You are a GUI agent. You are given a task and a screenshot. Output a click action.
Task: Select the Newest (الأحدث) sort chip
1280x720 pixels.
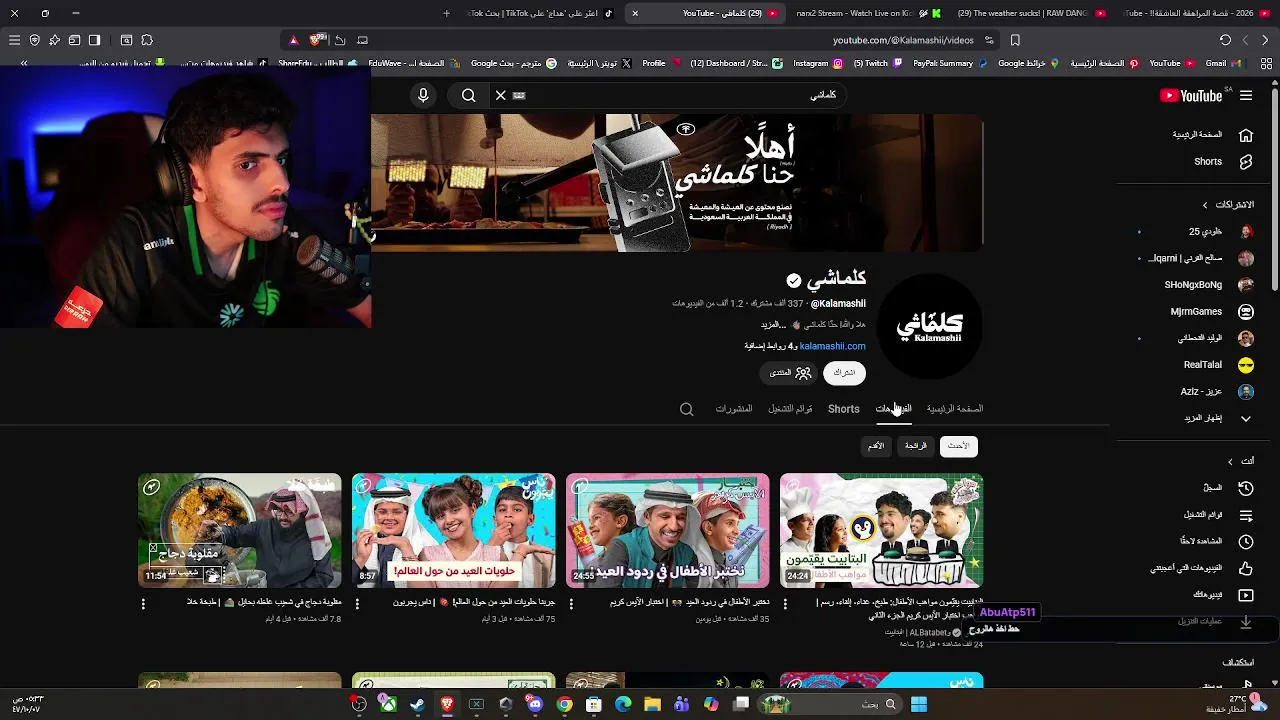tap(958, 446)
